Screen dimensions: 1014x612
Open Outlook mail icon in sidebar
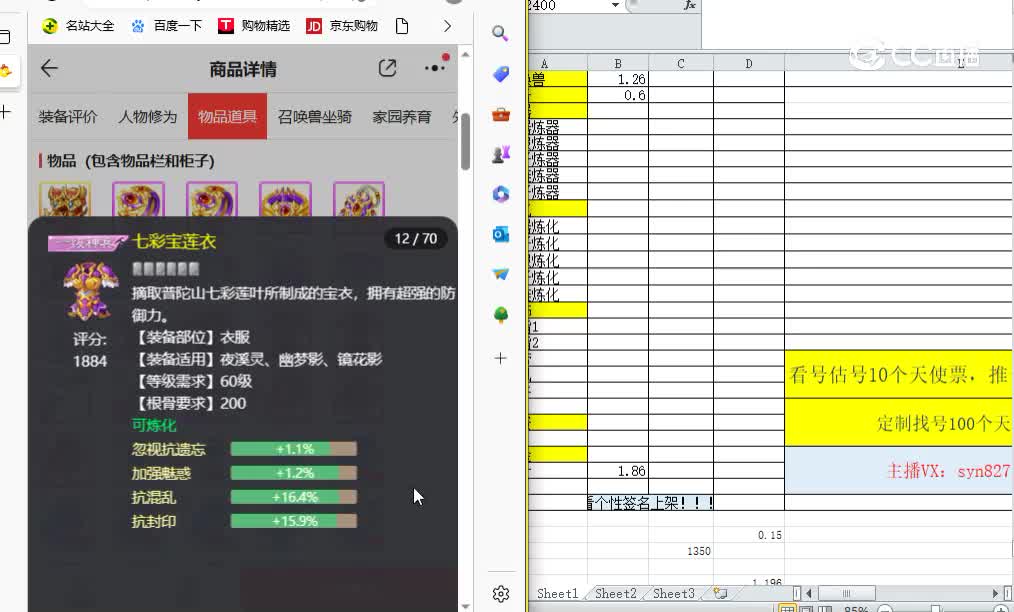(x=500, y=234)
